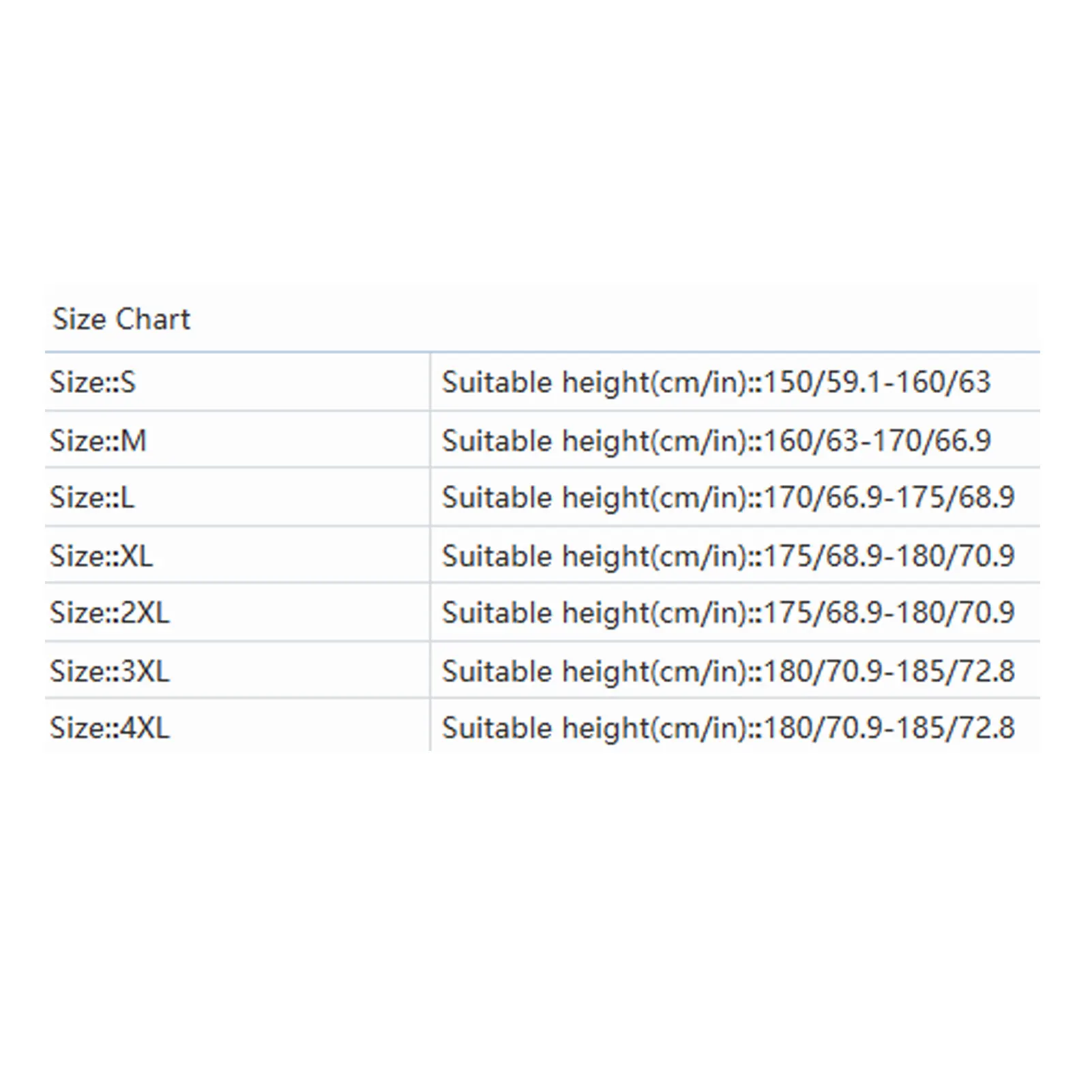Click the Size::L cell
This screenshot has height=1092, width=1092.
pyautogui.click(x=92, y=497)
